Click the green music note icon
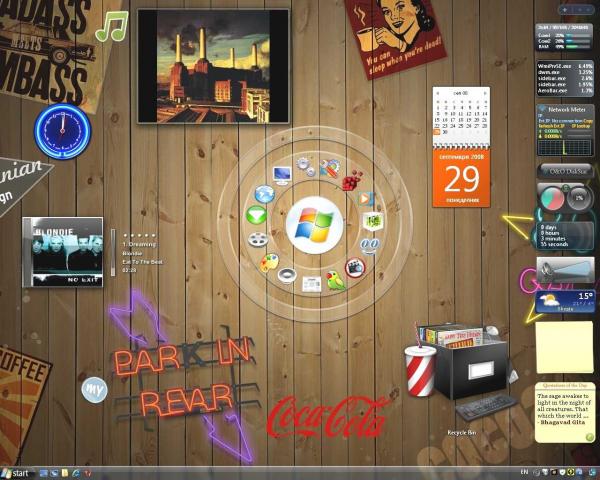The image size is (600, 480). (x=111, y=26)
